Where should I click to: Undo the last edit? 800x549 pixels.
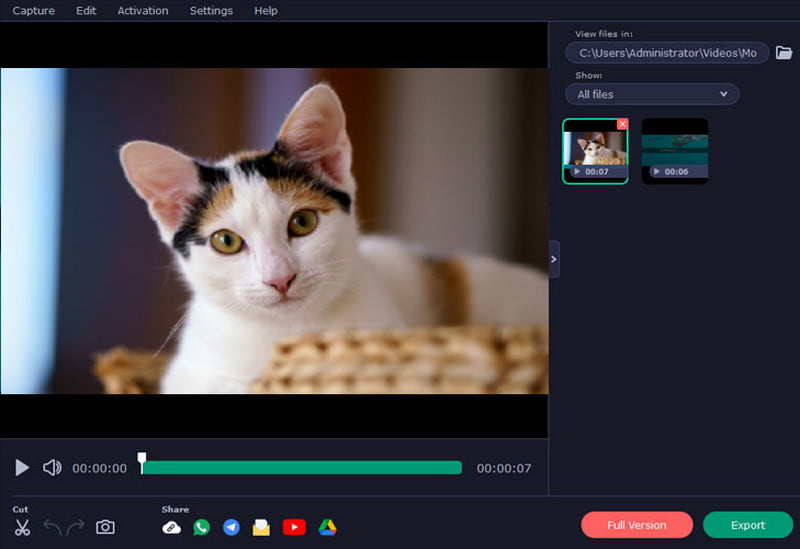pyautogui.click(x=52, y=527)
